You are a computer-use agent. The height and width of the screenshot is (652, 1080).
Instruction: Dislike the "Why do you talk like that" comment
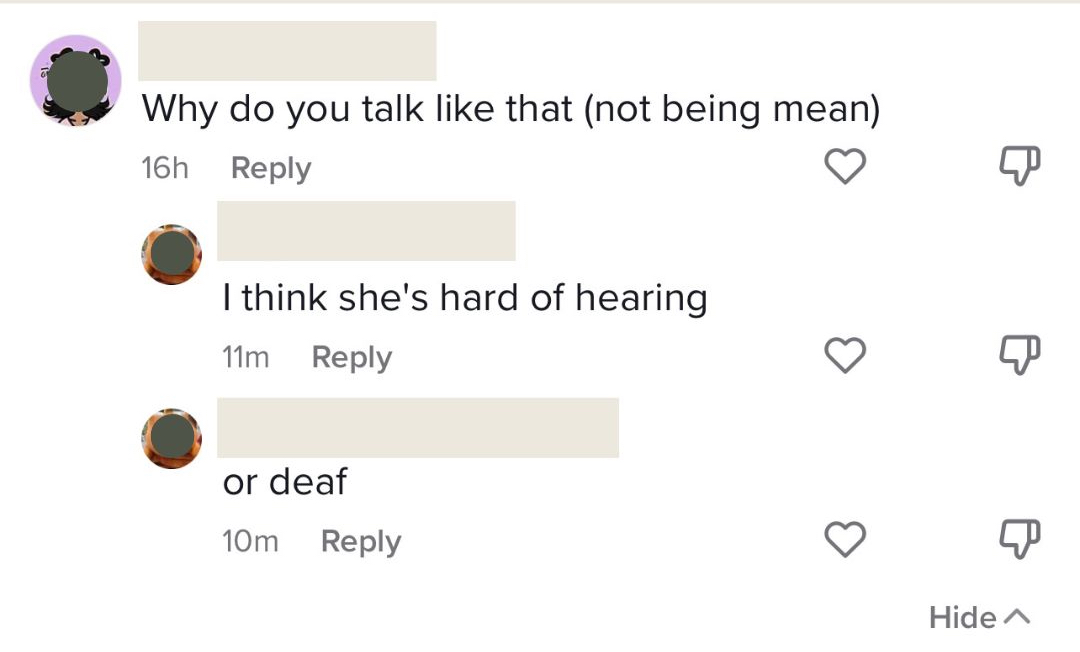1020,167
